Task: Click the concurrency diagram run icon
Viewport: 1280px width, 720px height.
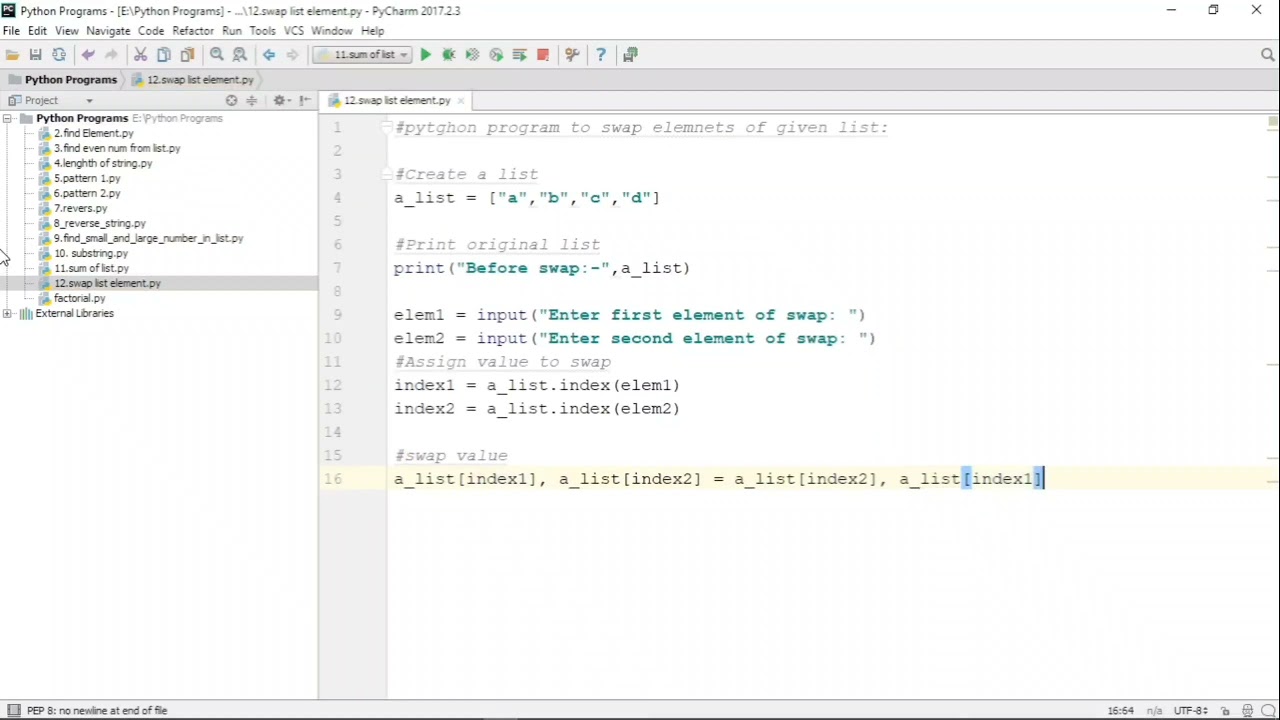Action: point(519,55)
